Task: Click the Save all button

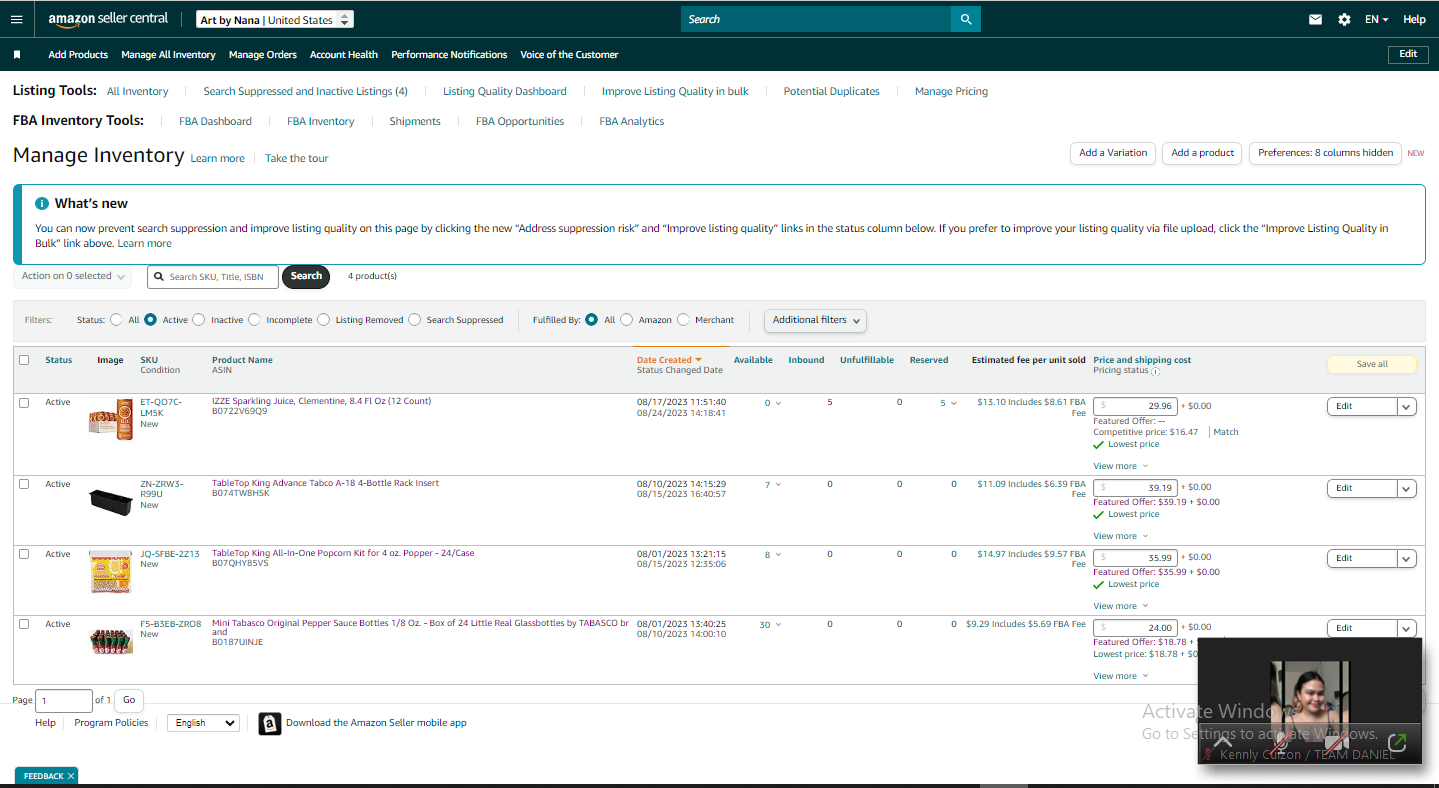Action: click(1372, 364)
